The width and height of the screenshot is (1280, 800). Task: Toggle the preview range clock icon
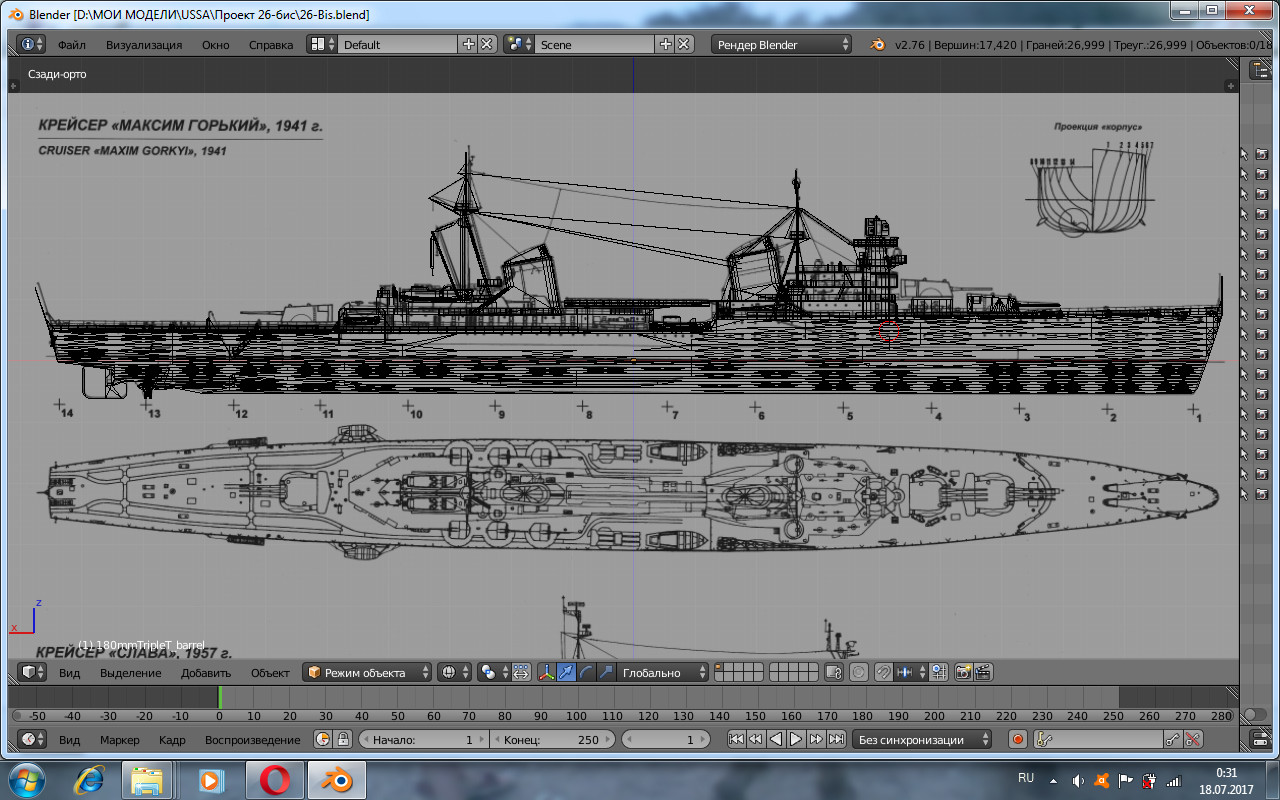pyautogui.click(x=323, y=739)
